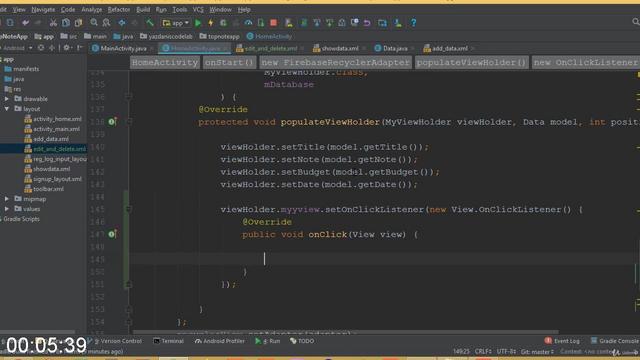Open the TODO tool window
The height and width of the screenshot is (360, 640).
[302, 341]
